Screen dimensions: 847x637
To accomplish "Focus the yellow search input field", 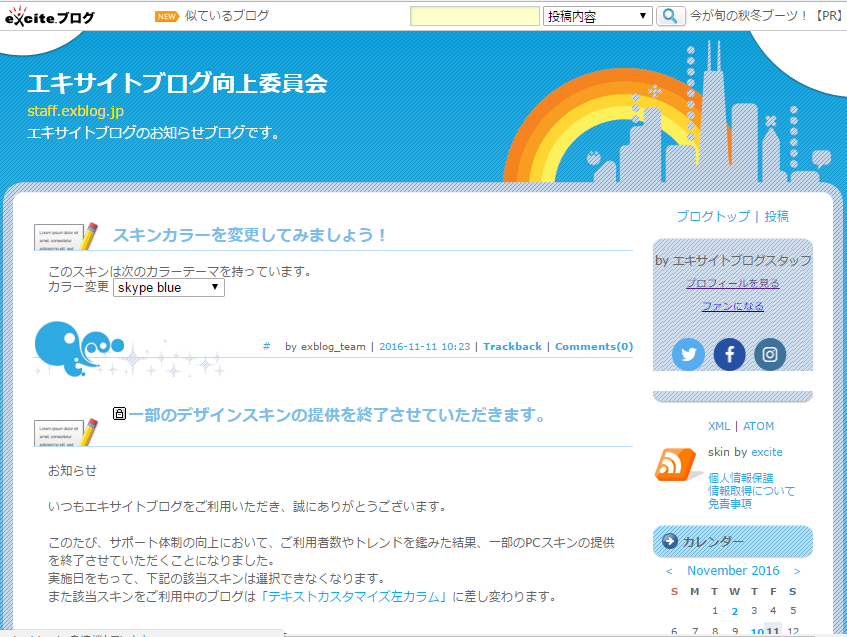I will pos(475,16).
